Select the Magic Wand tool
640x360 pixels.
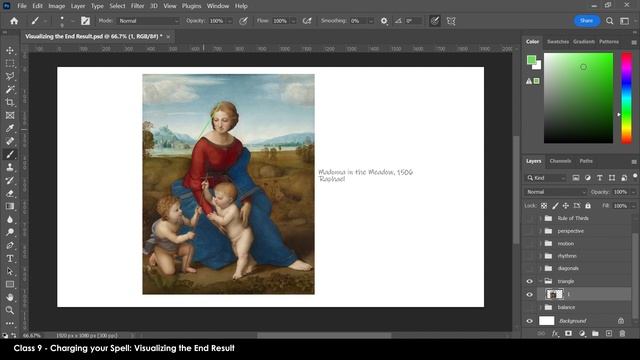10,89
